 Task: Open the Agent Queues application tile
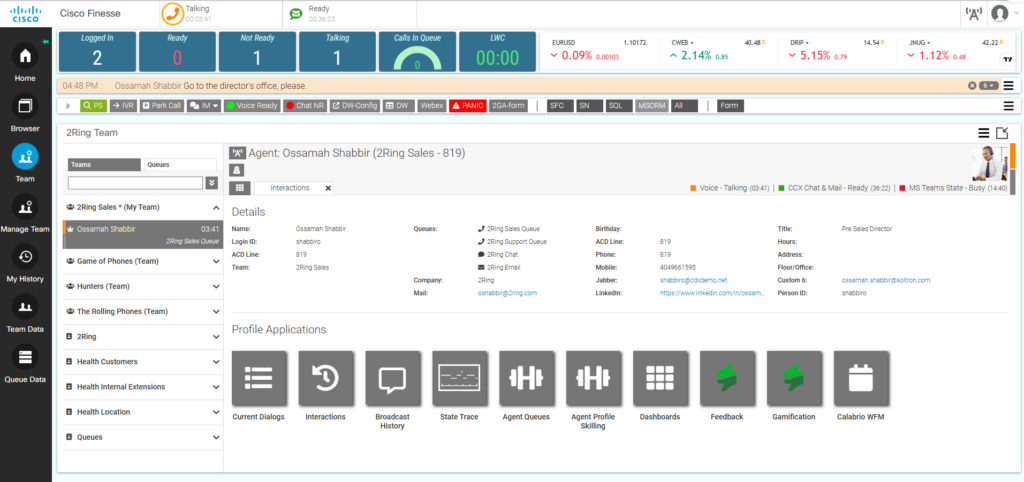click(526, 378)
